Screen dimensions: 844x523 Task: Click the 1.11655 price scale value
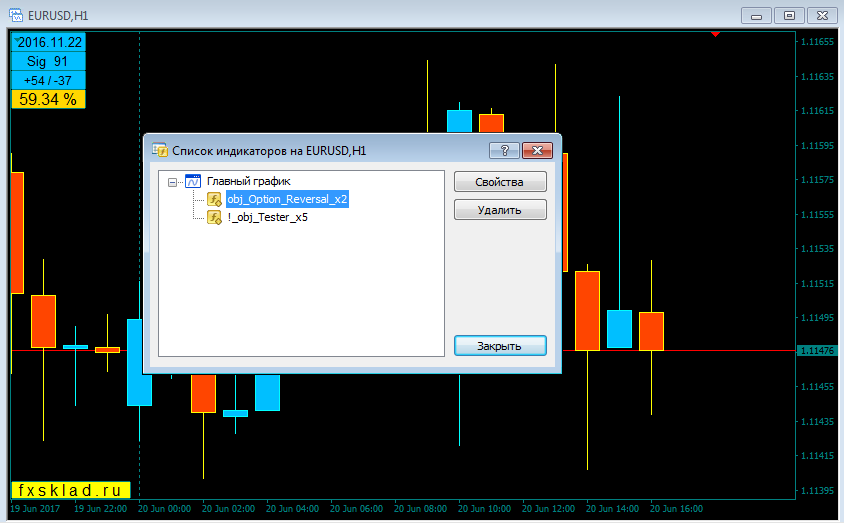(817, 42)
